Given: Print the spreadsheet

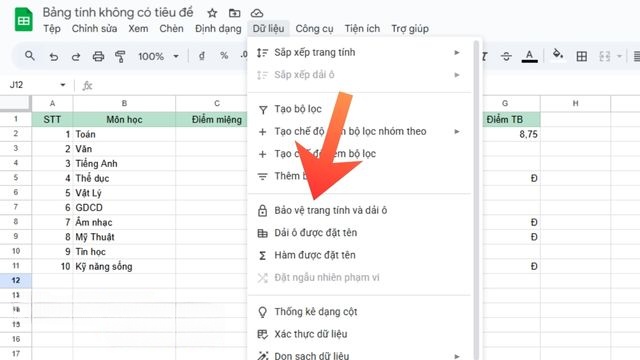Looking at the screenshot, I should coord(98,56).
